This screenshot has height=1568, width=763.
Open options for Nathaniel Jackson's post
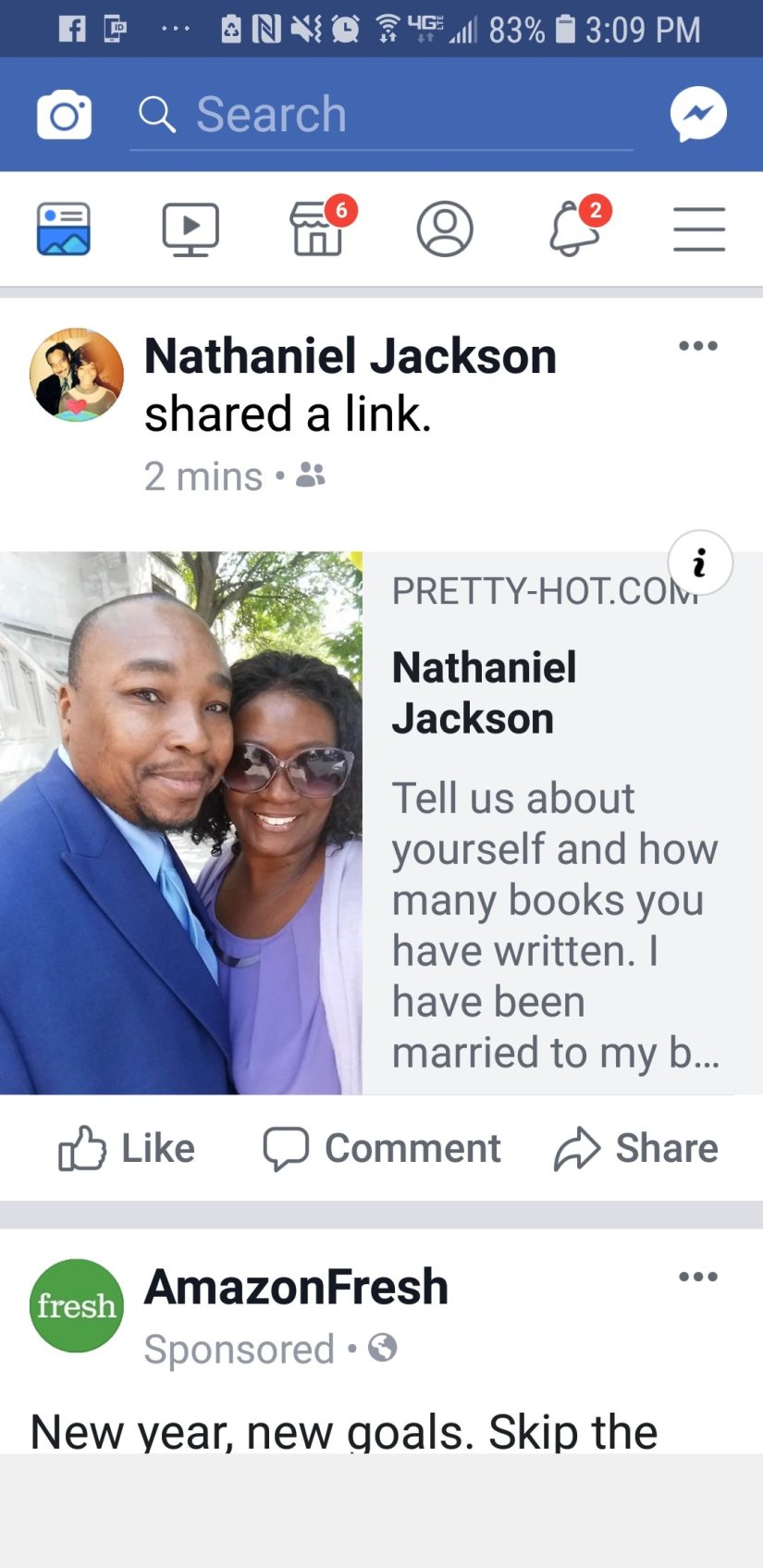click(x=698, y=346)
